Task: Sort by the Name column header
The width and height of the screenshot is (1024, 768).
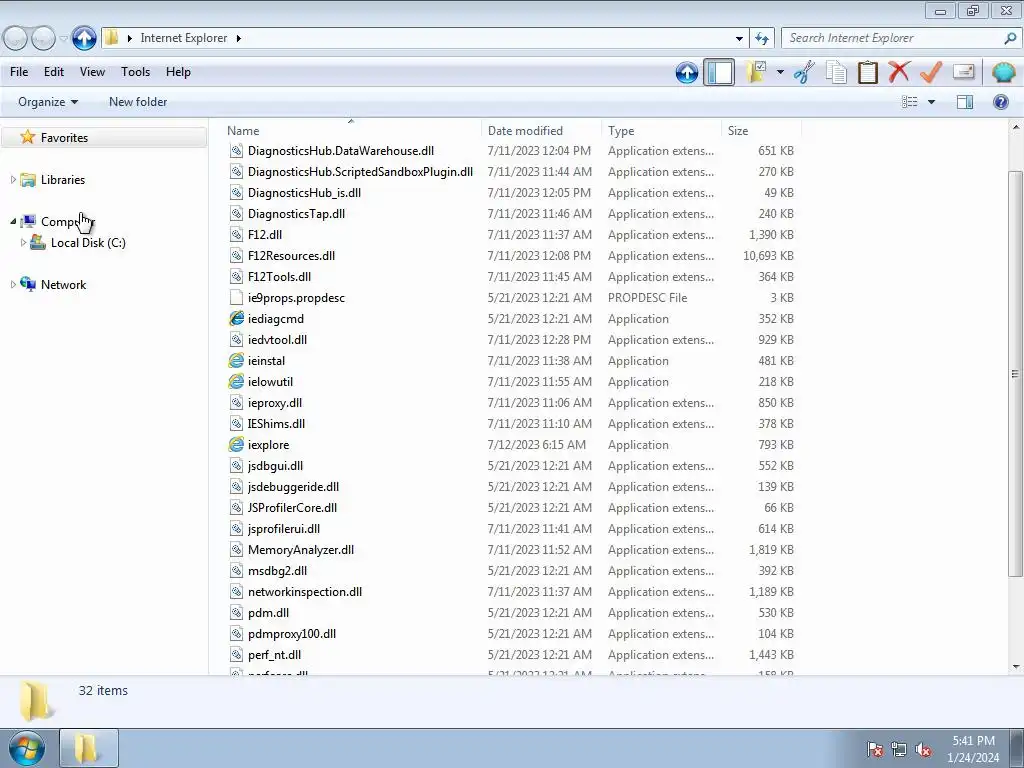Action: point(351,131)
